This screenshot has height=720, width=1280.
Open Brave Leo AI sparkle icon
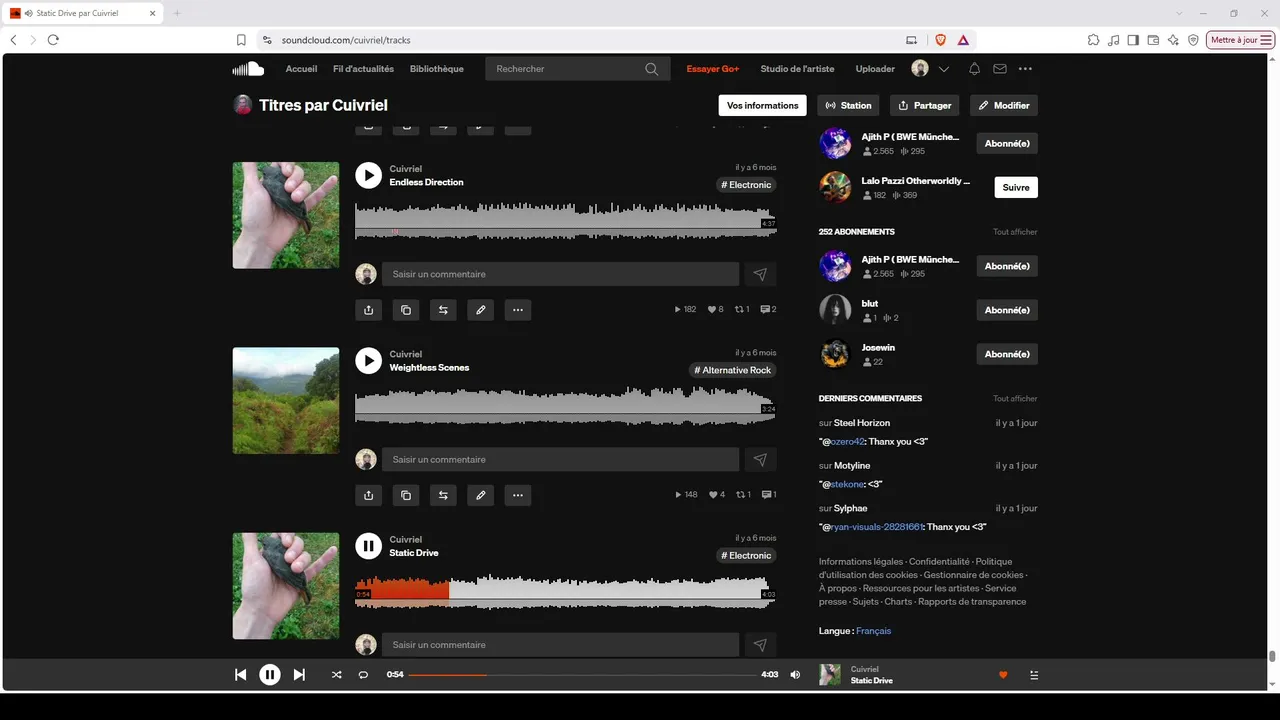pyautogui.click(x=1173, y=40)
